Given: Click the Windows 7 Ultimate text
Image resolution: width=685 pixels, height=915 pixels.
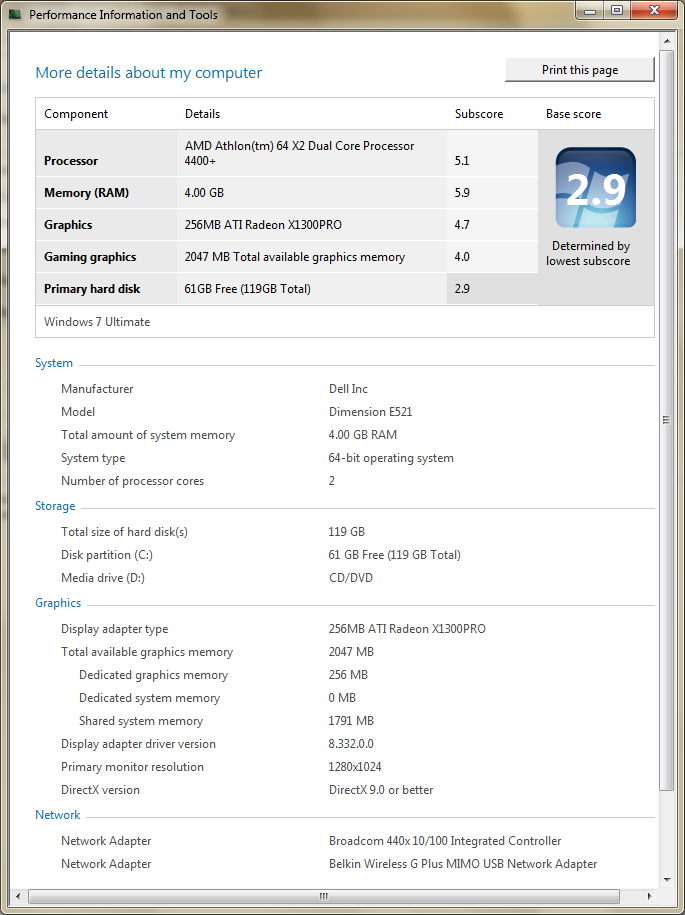Looking at the screenshot, I should [x=97, y=322].
